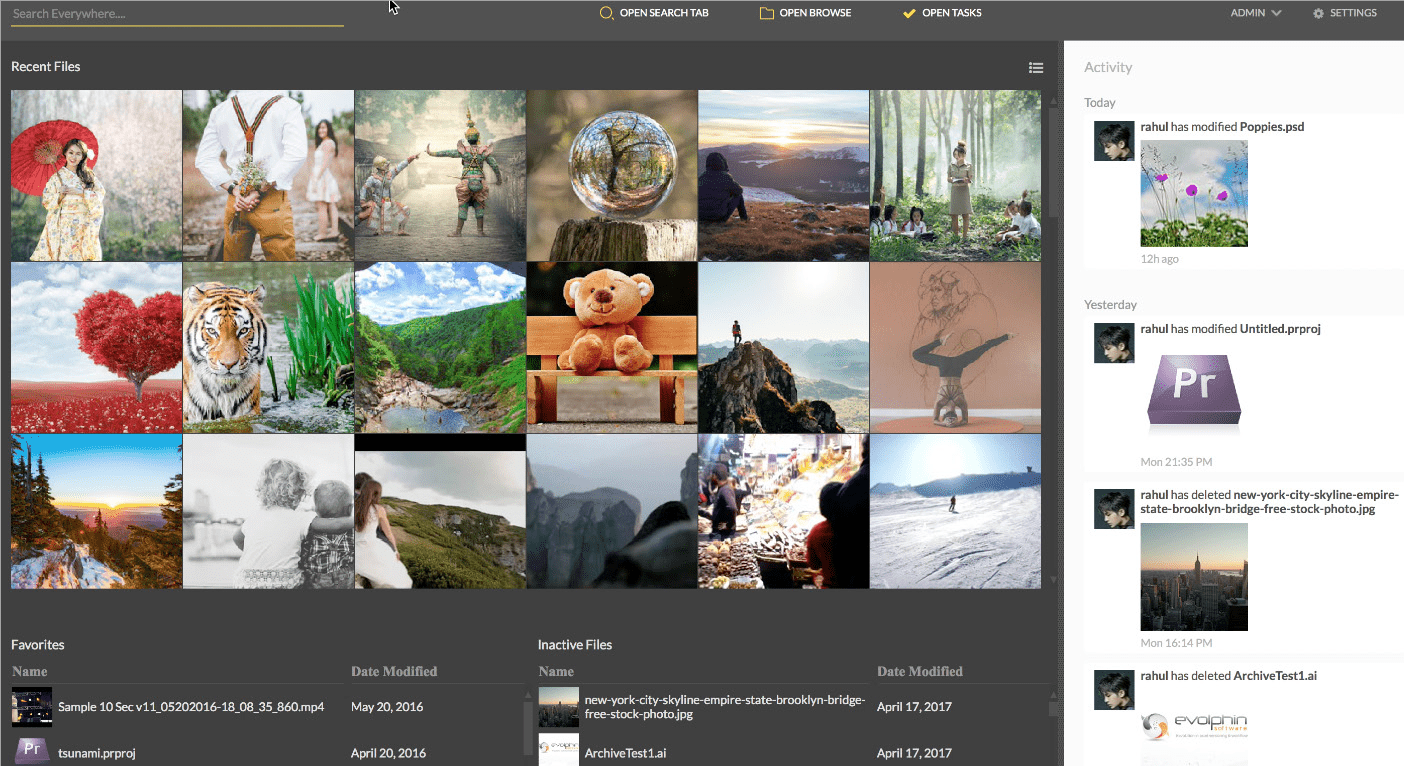Screen dimensions: 1404x766
Task: Click the Poppies.psd preview image
Action: 1194,193
